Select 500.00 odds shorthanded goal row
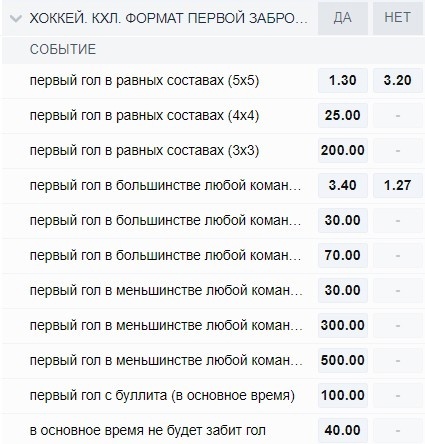This screenshot has height=444, width=425. [x=343, y=360]
